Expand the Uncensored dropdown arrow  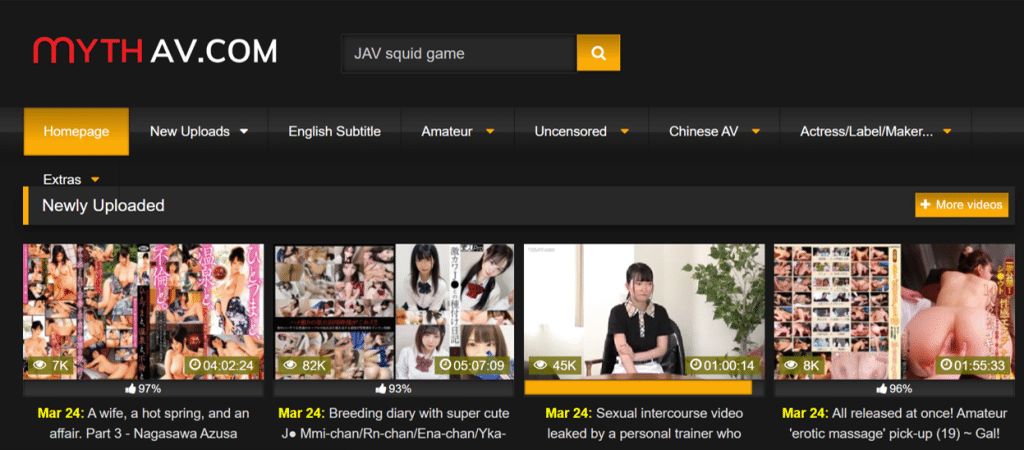tap(624, 131)
